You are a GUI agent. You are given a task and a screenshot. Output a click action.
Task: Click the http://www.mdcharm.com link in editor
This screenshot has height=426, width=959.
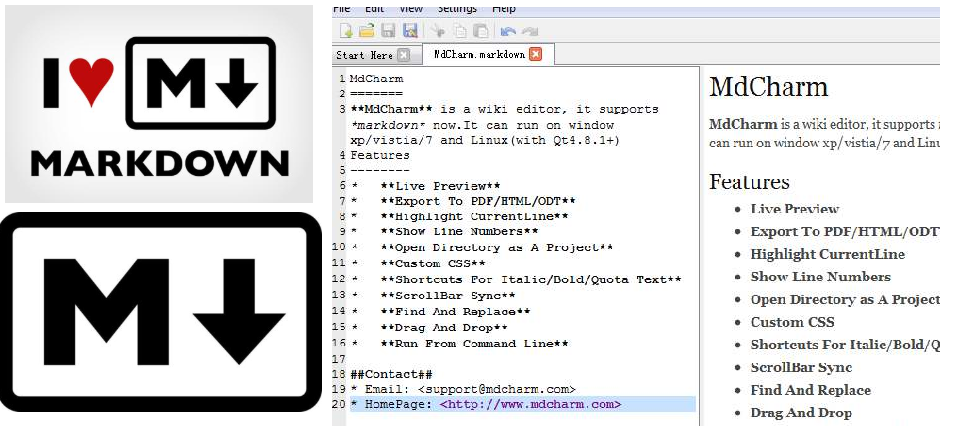pyautogui.click(x=530, y=404)
